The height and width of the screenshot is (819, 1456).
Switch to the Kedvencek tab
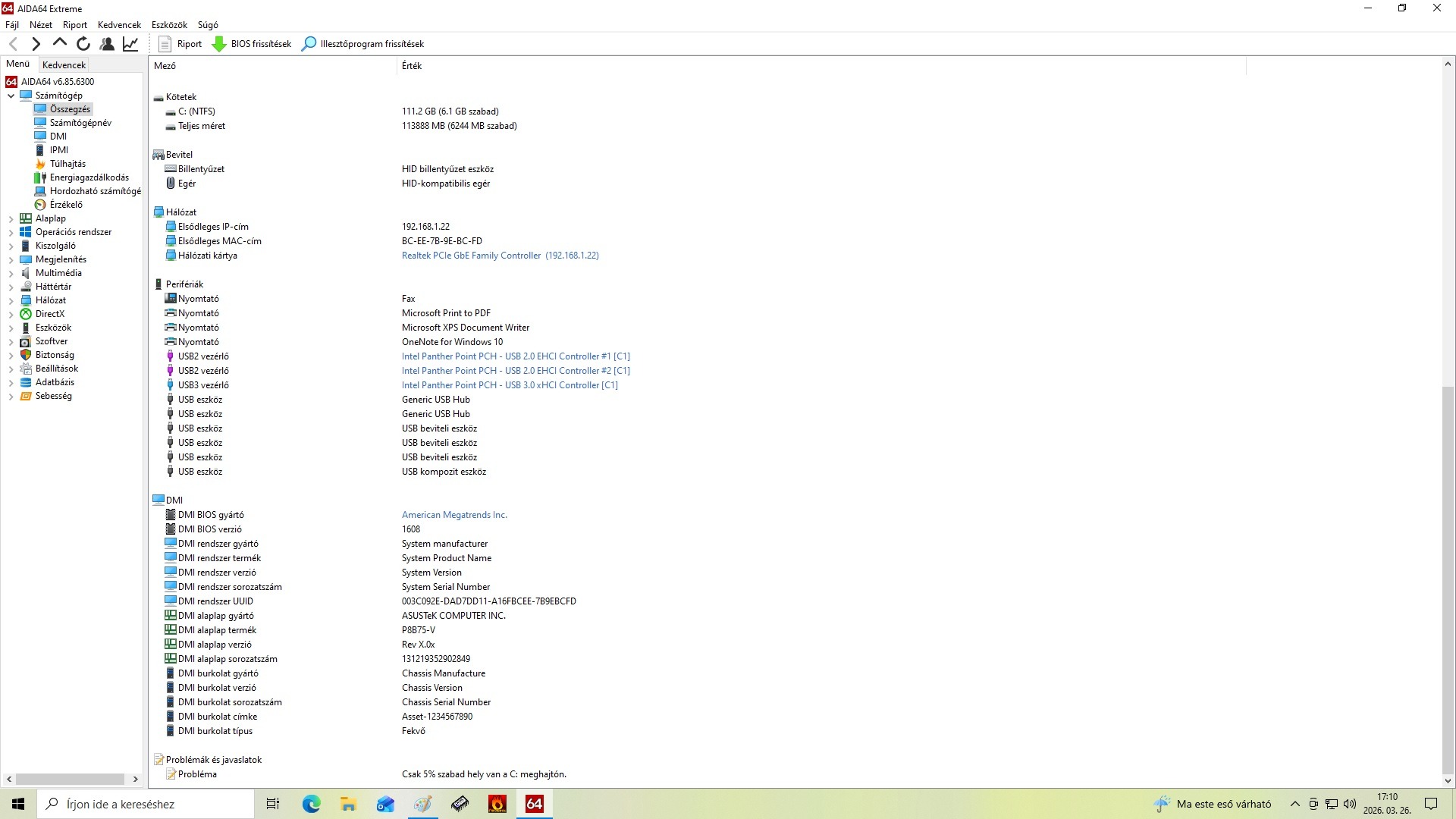pyautogui.click(x=64, y=65)
